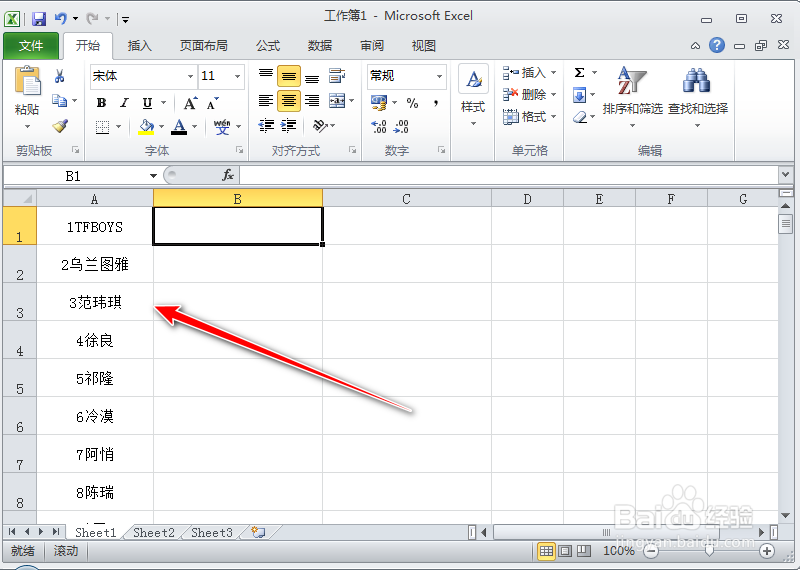
Task: Click the 格式 cells button
Action: [x=529, y=117]
